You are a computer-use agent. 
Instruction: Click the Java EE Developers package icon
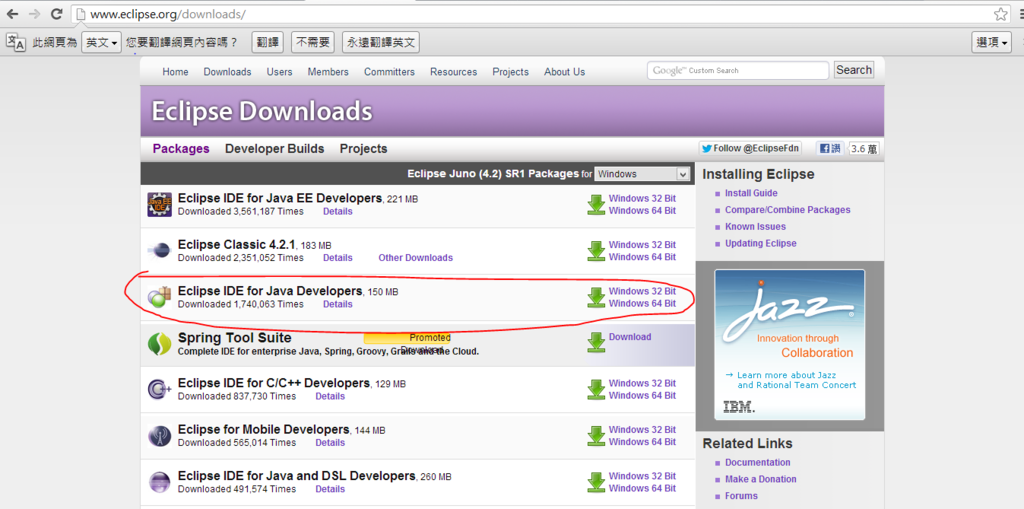(x=159, y=205)
